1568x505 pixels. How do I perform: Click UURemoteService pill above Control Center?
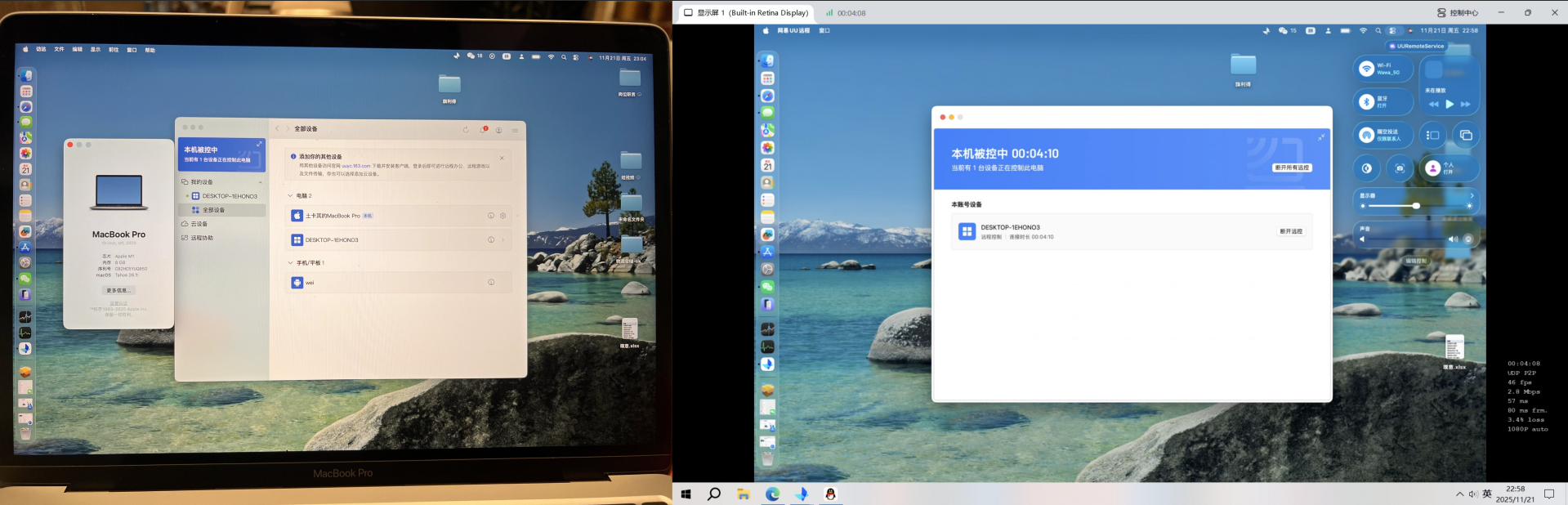pyautogui.click(x=1417, y=46)
